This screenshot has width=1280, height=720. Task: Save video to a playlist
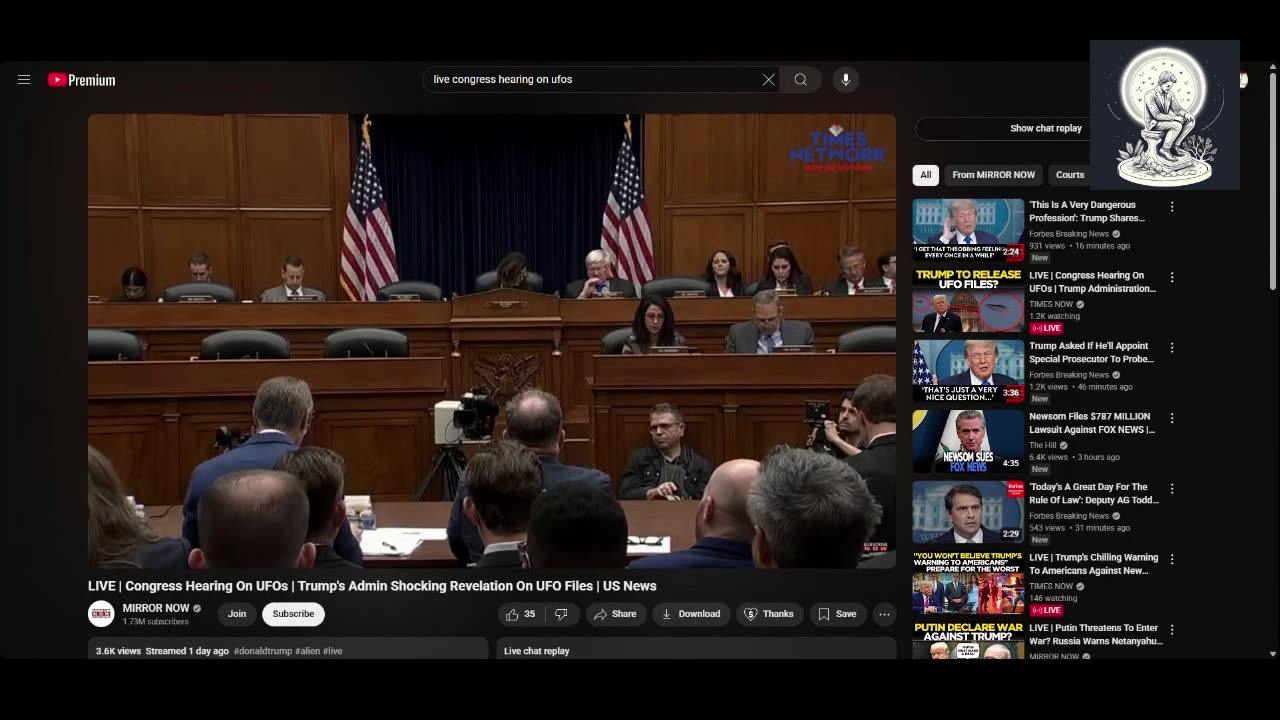click(x=837, y=614)
